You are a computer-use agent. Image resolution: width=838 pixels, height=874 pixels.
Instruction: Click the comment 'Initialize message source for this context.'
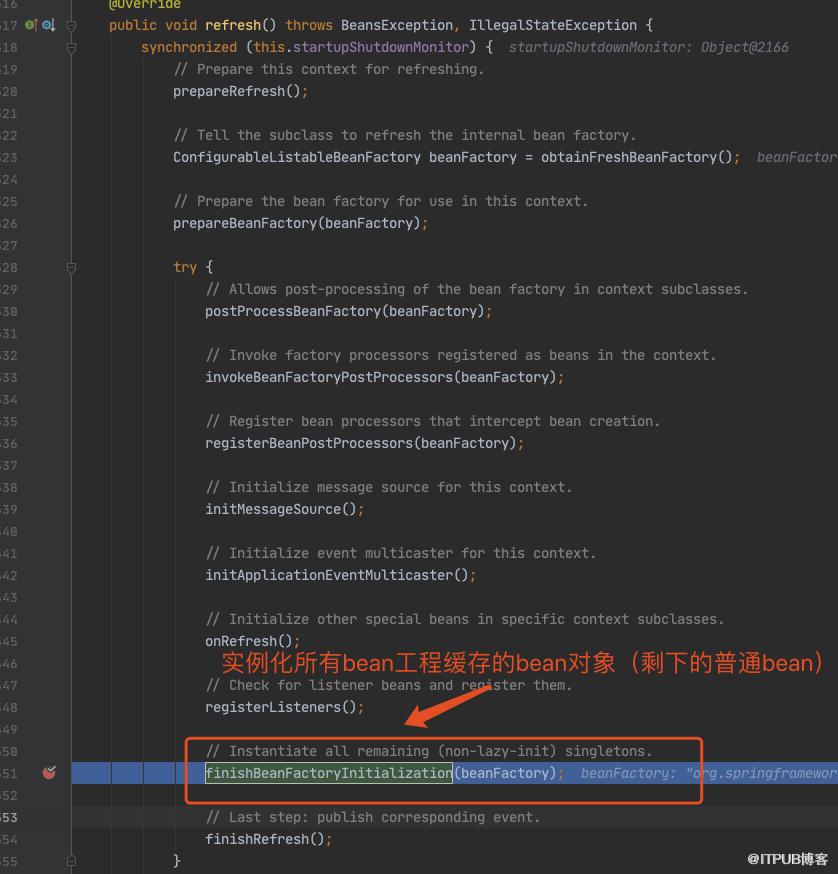389,487
